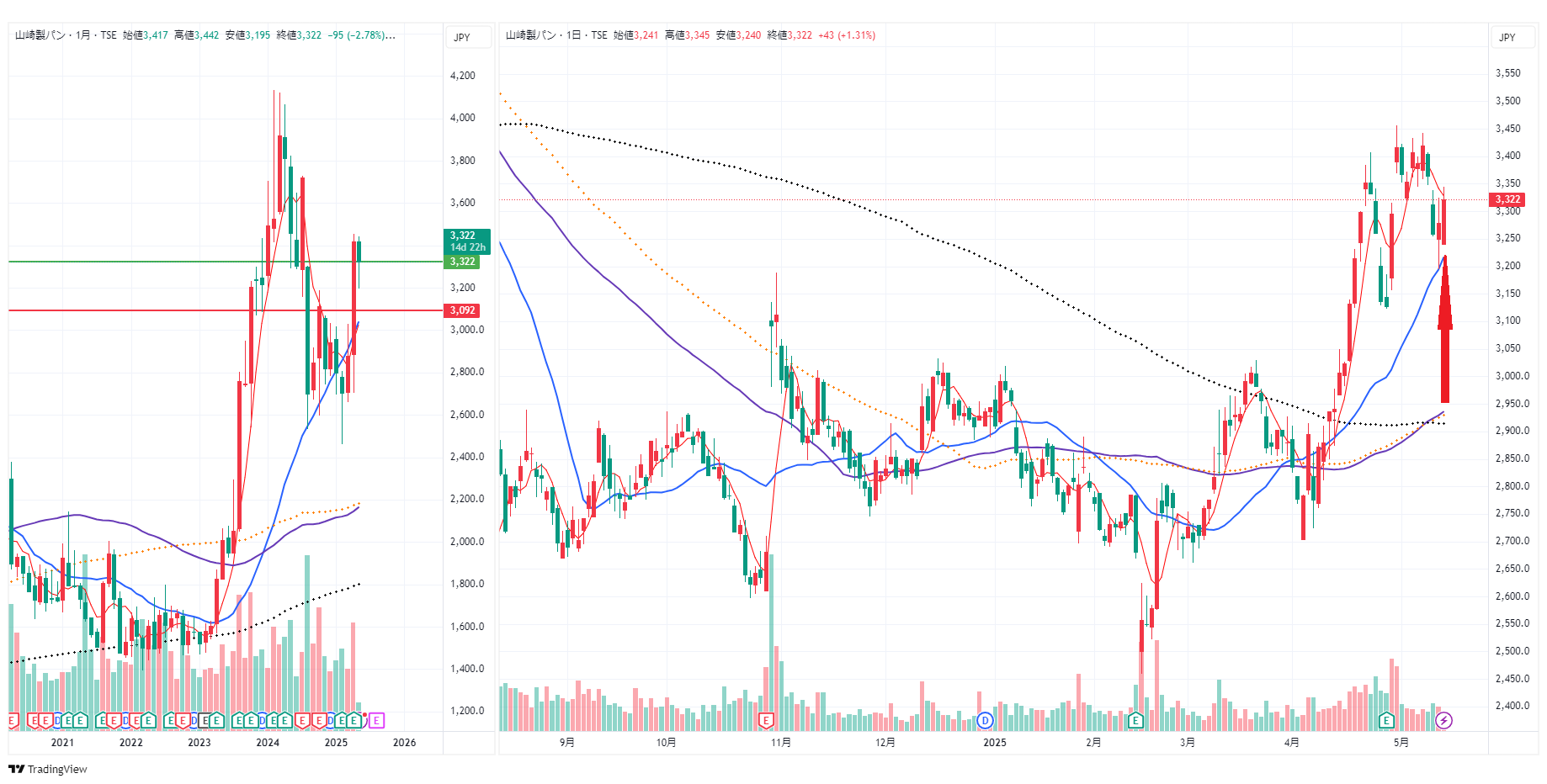Click 10月 on daily time axis
Image resolution: width=1547 pixels, height=784 pixels.
[666, 742]
